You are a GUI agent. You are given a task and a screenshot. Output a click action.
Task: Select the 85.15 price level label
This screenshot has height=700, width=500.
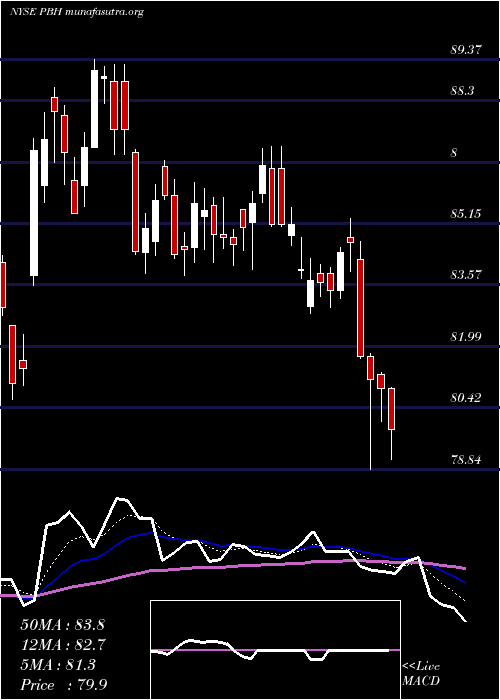466,214
